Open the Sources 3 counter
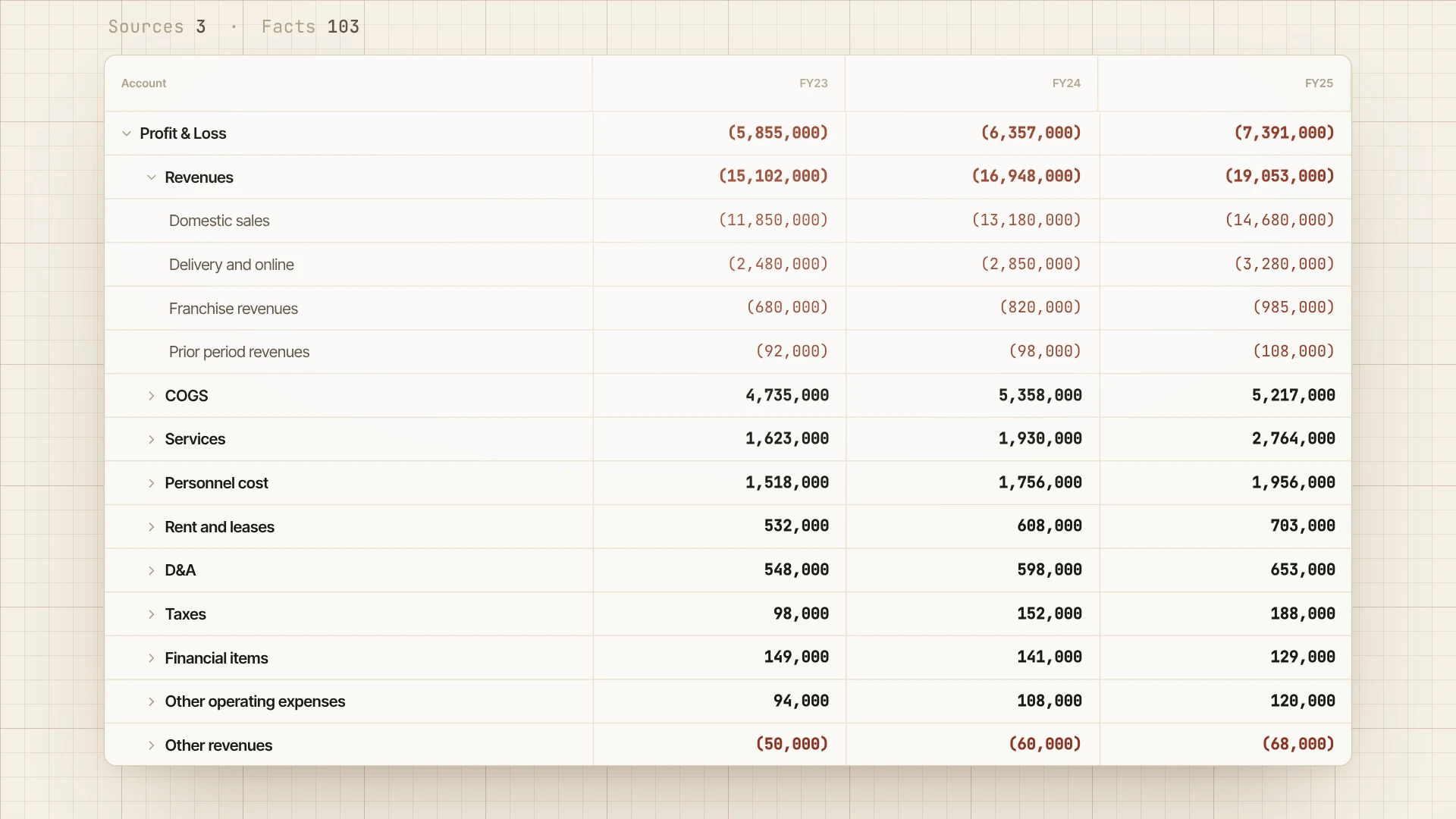The width and height of the screenshot is (1456, 819). point(157,27)
